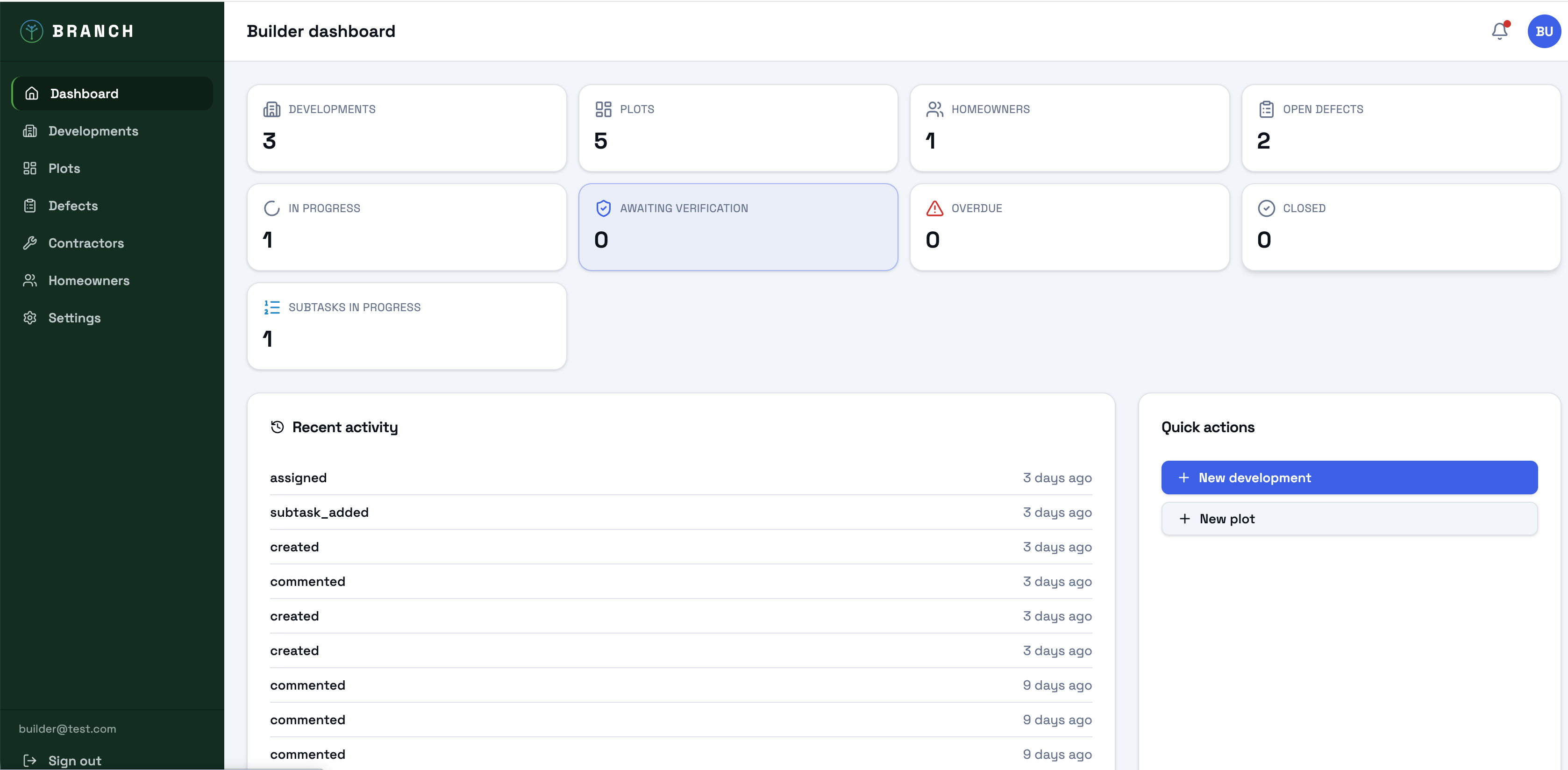
Task: Open the Open Defects stat card
Action: (x=1401, y=128)
